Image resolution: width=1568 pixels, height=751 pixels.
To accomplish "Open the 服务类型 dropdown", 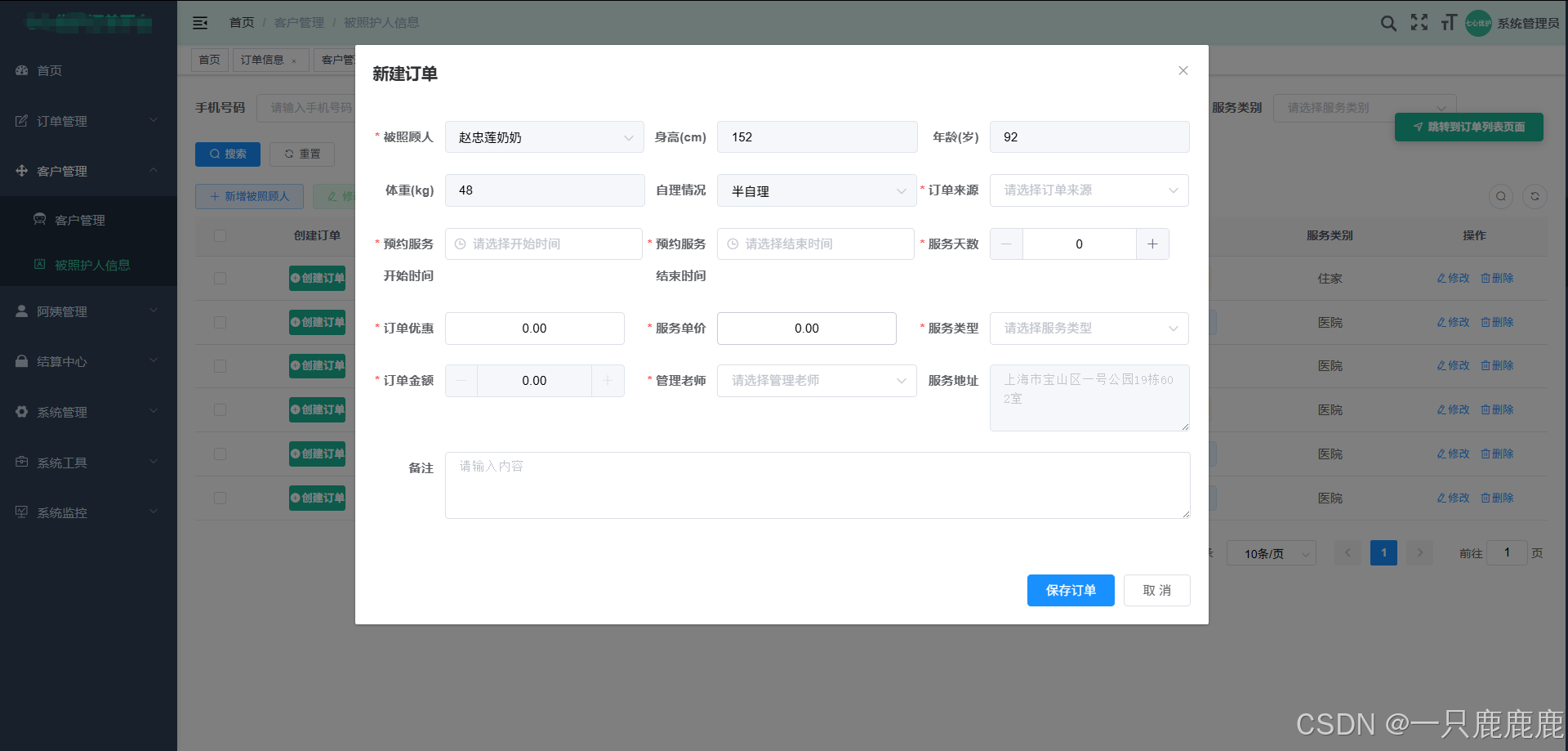I will [1089, 329].
